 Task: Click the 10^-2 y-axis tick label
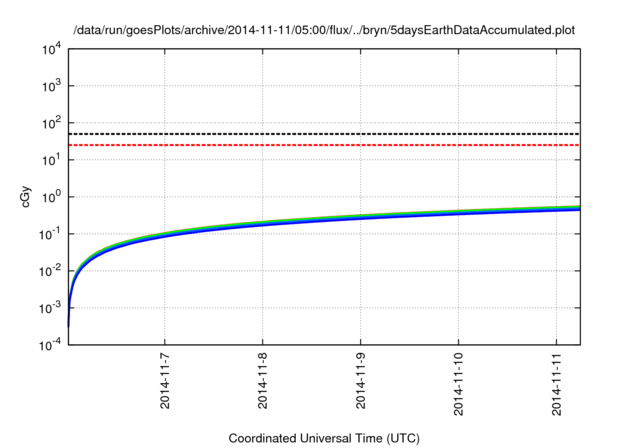[50, 271]
